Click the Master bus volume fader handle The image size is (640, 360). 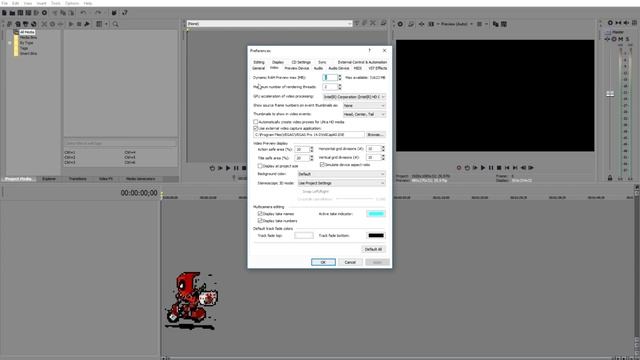point(610,94)
